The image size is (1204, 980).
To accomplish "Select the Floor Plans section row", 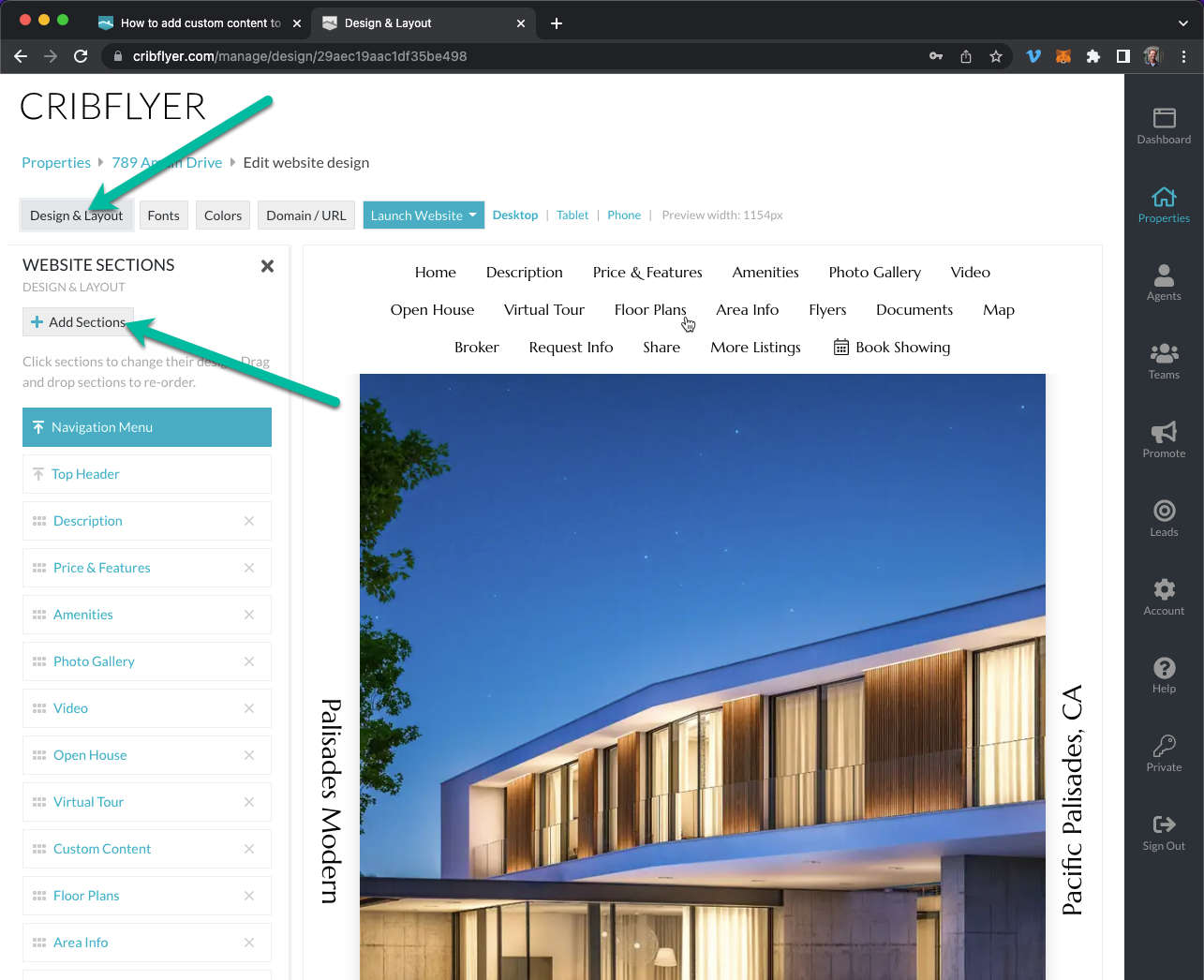I will pyautogui.click(x=147, y=896).
